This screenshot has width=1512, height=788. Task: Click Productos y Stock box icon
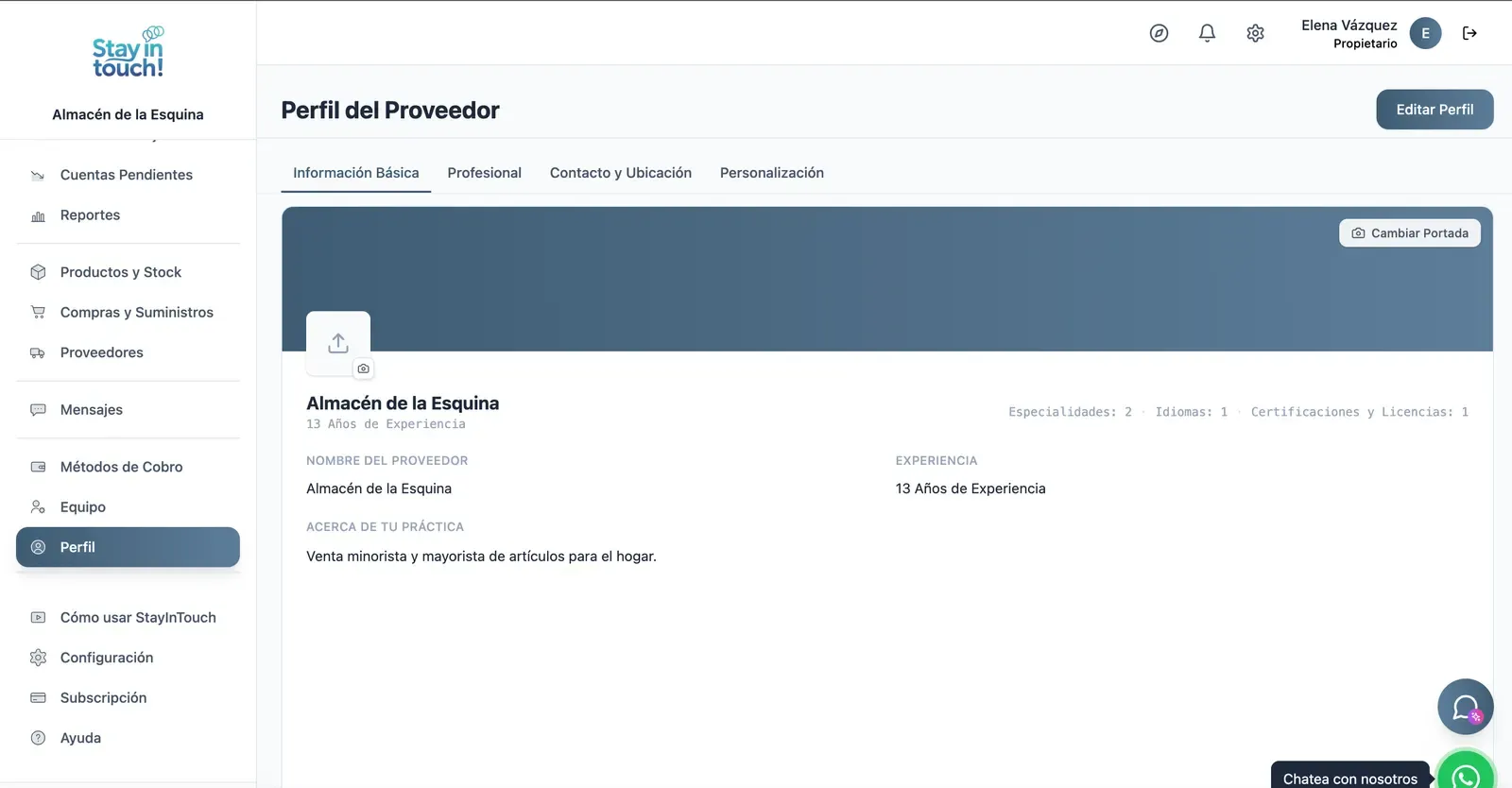pyautogui.click(x=38, y=272)
